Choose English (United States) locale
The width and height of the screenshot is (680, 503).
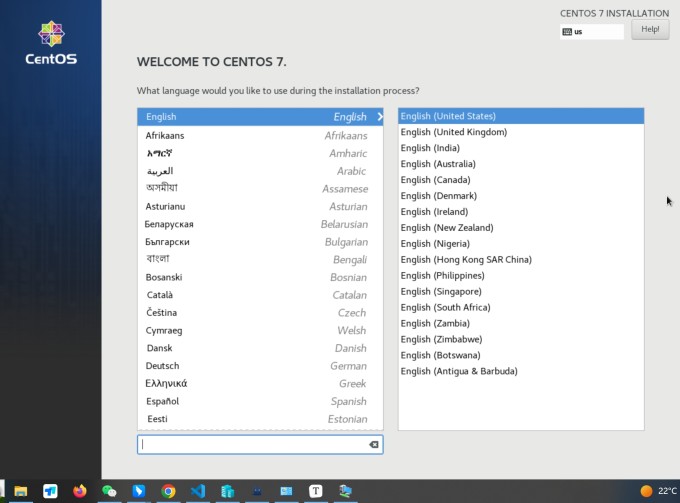pos(521,116)
